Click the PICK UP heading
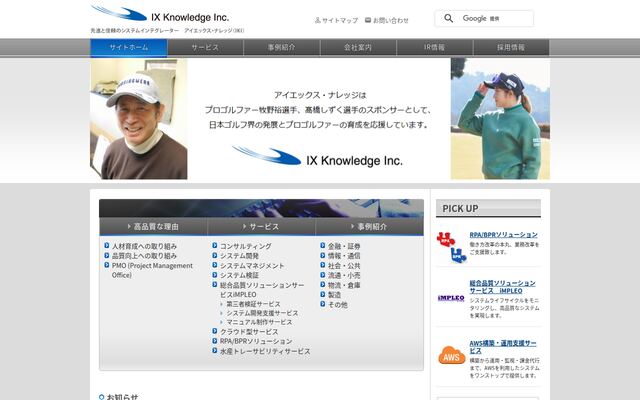 [x=460, y=209]
